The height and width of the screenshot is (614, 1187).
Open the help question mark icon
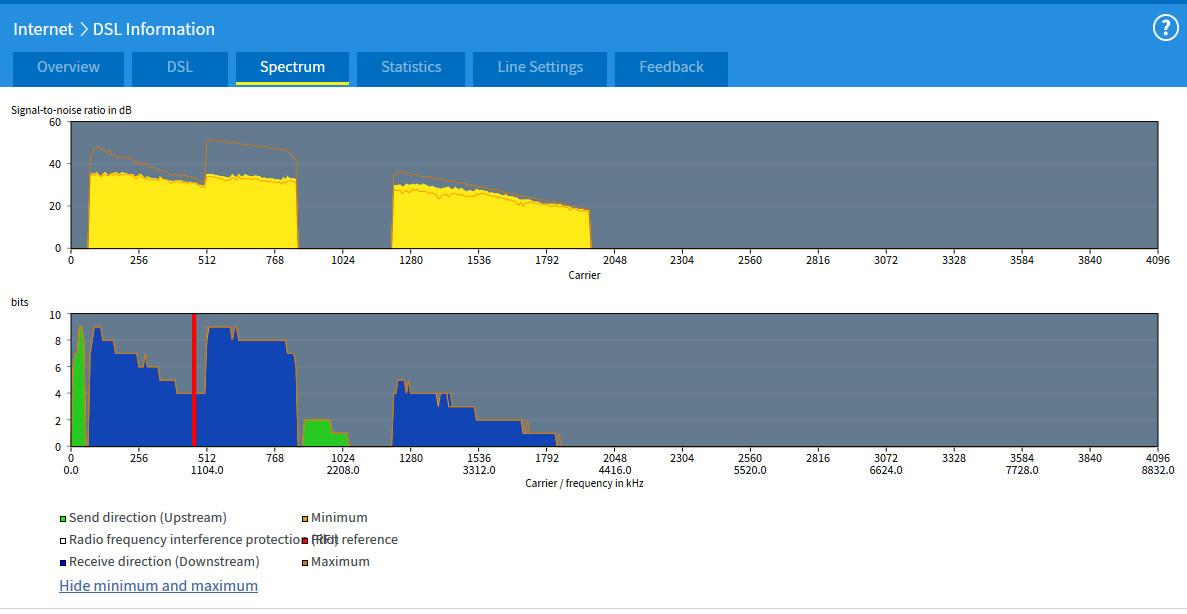click(x=1165, y=28)
